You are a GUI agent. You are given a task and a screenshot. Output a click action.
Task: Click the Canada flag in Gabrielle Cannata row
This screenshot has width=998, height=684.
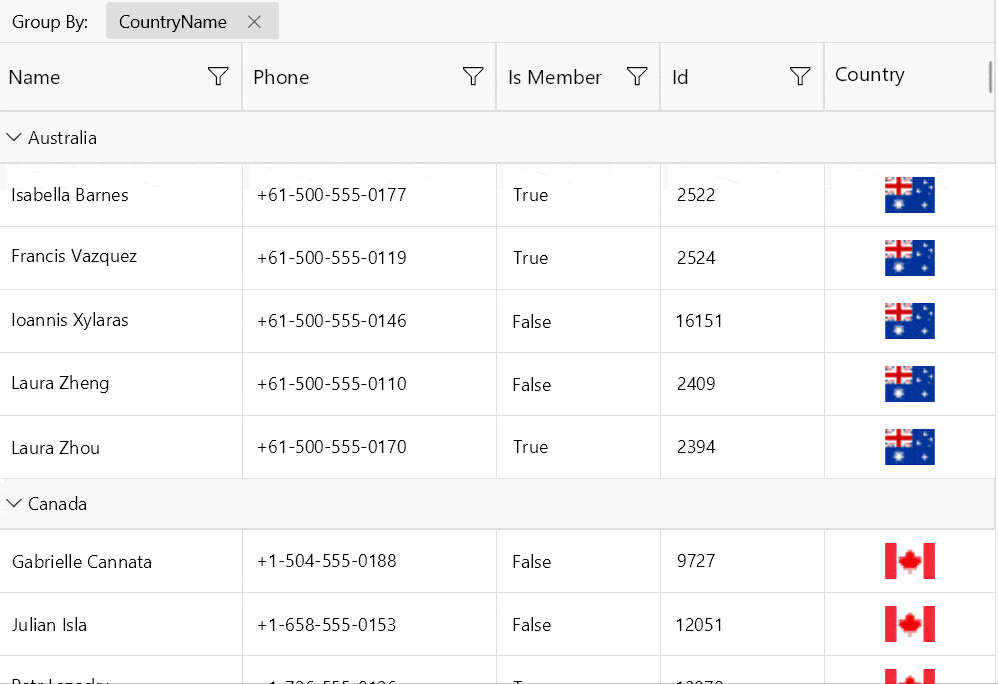(909, 561)
